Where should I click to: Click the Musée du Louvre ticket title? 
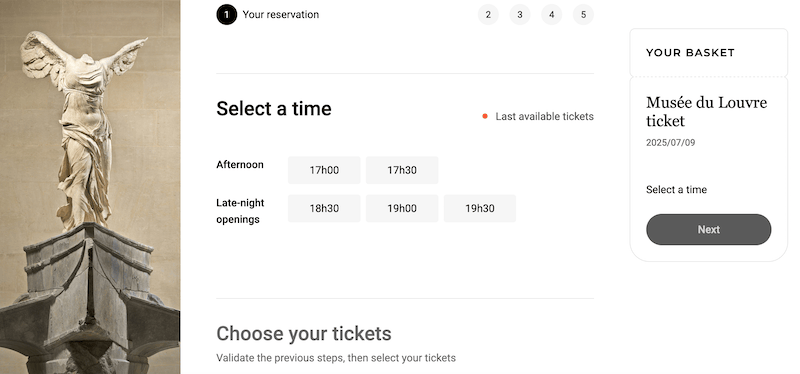pos(706,111)
